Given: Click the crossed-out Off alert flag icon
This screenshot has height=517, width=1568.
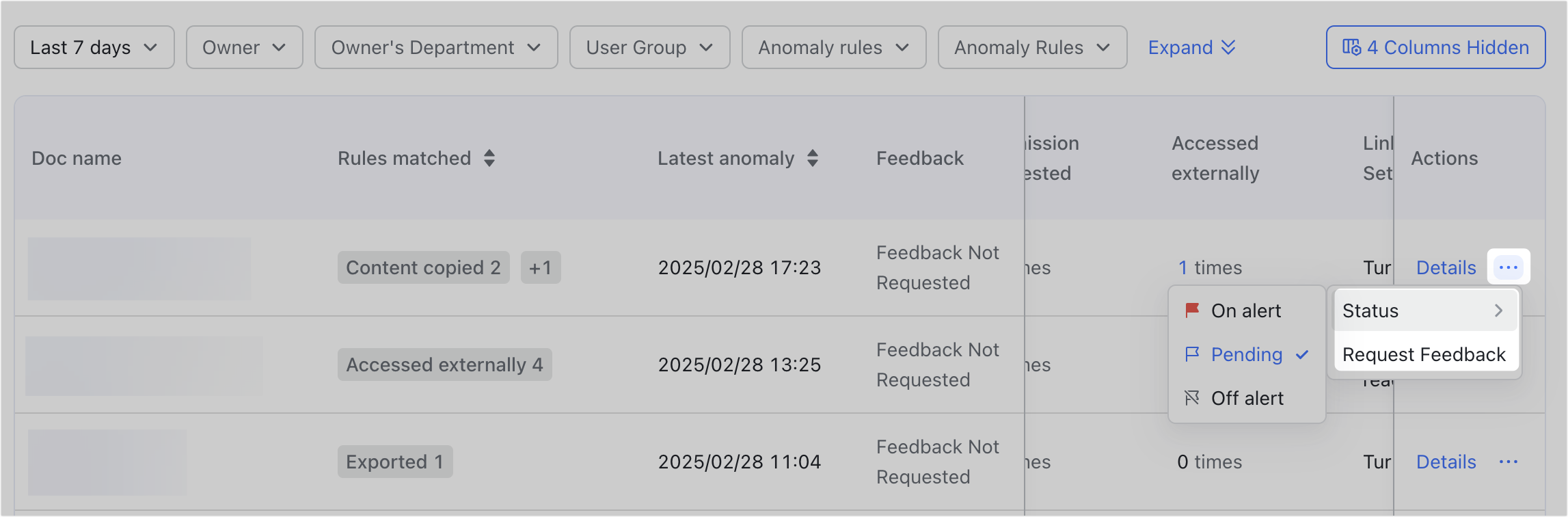Looking at the screenshot, I should click(1192, 398).
